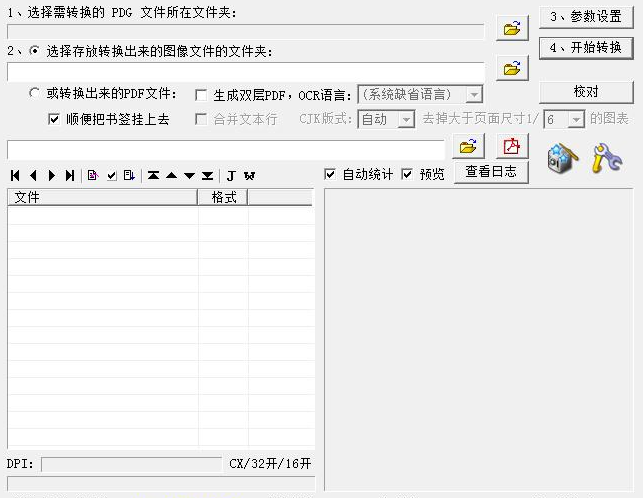Open the CJK版式 dropdown set to 自动
Screen dimensions: 643x498
point(406,119)
